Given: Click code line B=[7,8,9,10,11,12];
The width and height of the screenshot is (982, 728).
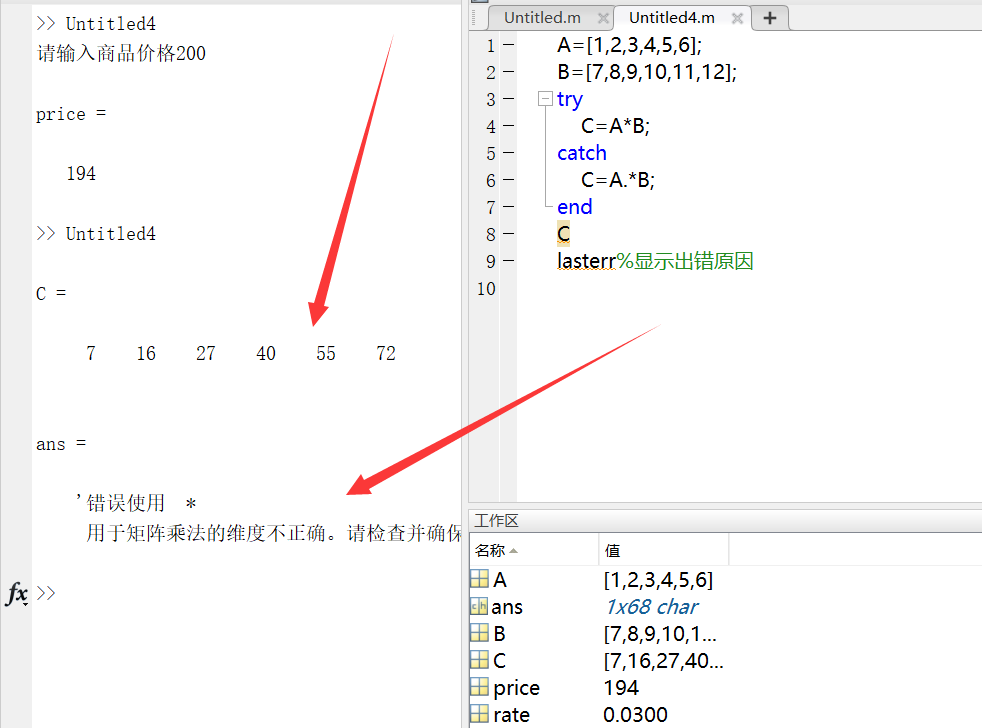Looking at the screenshot, I should tap(647, 72).
